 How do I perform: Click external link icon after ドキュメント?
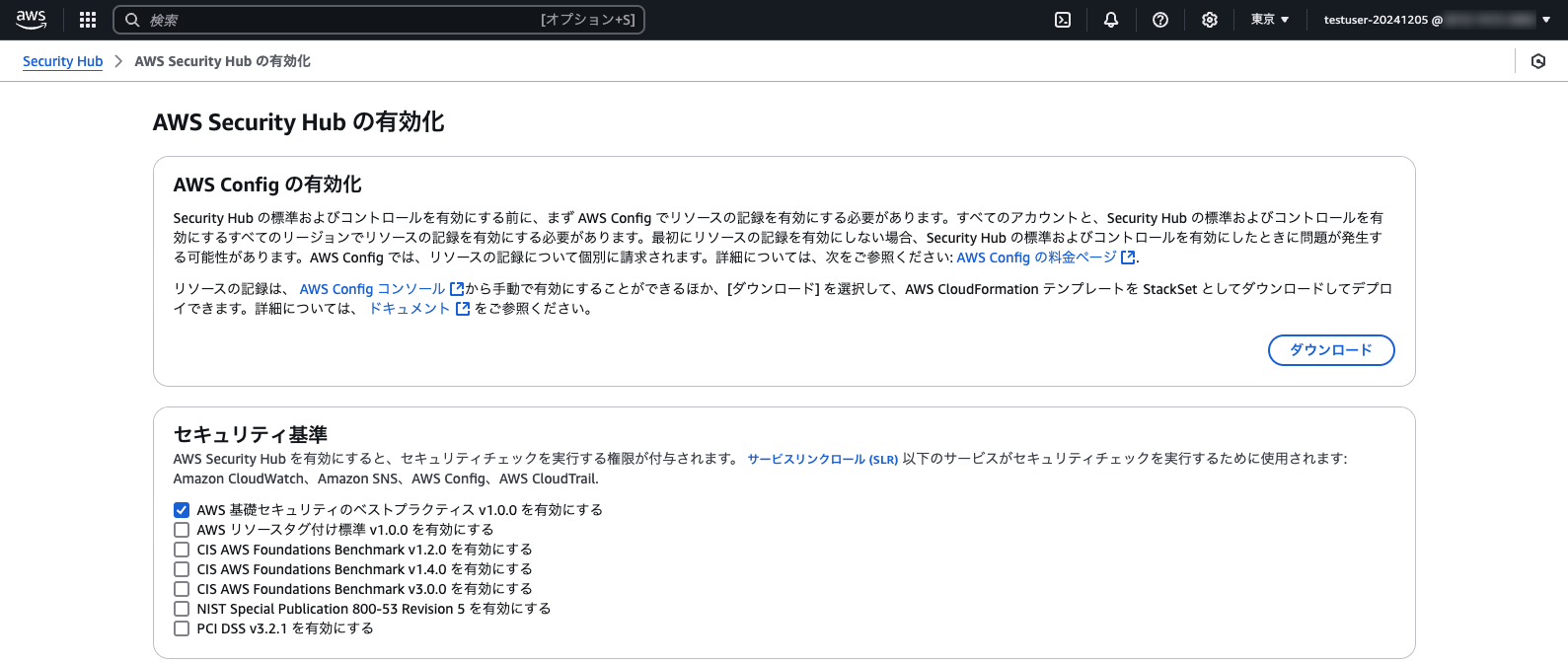(x=463, y=309)
